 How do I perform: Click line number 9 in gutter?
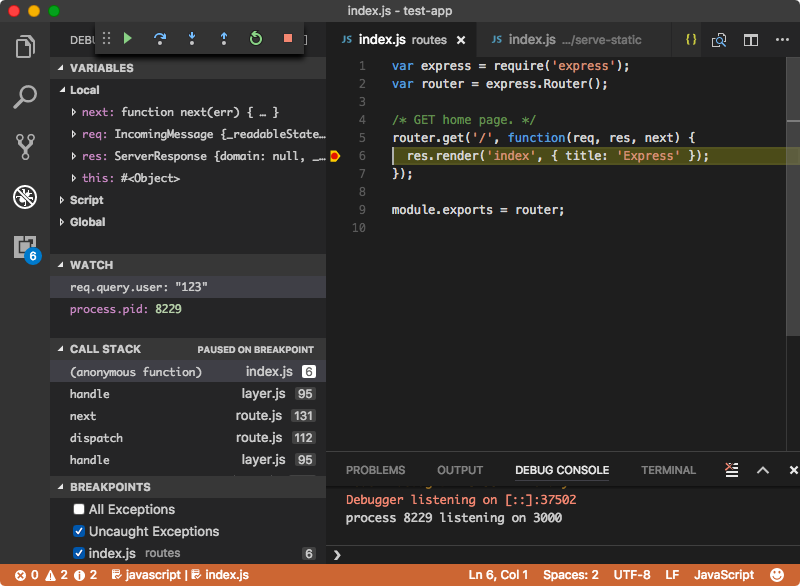point(362,210)
